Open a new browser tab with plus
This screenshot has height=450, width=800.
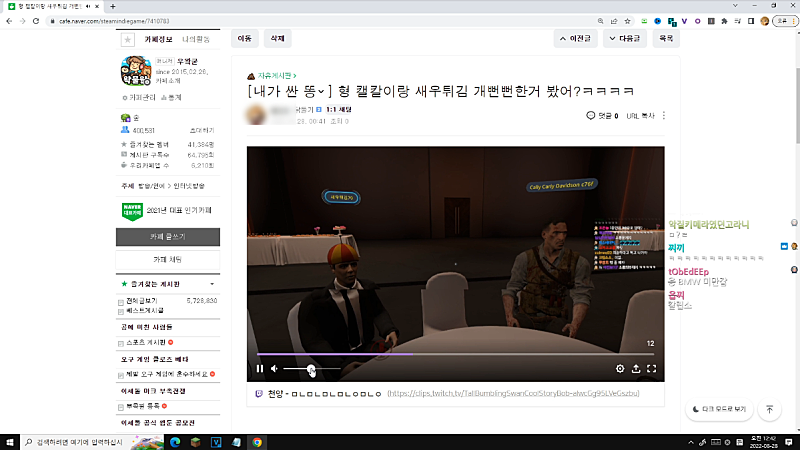[x=113, y=7]
